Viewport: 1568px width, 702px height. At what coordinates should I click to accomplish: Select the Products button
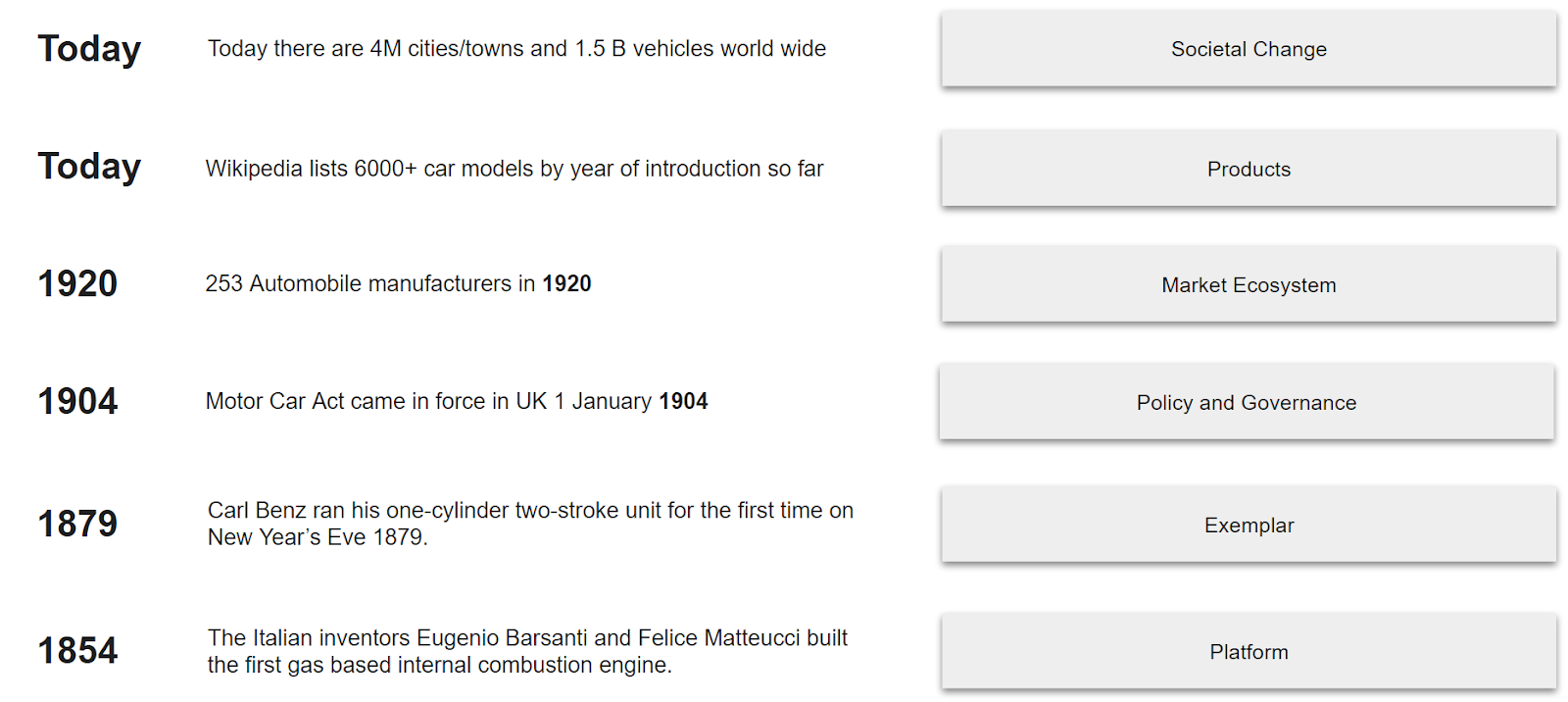(x=1249, y=169)
